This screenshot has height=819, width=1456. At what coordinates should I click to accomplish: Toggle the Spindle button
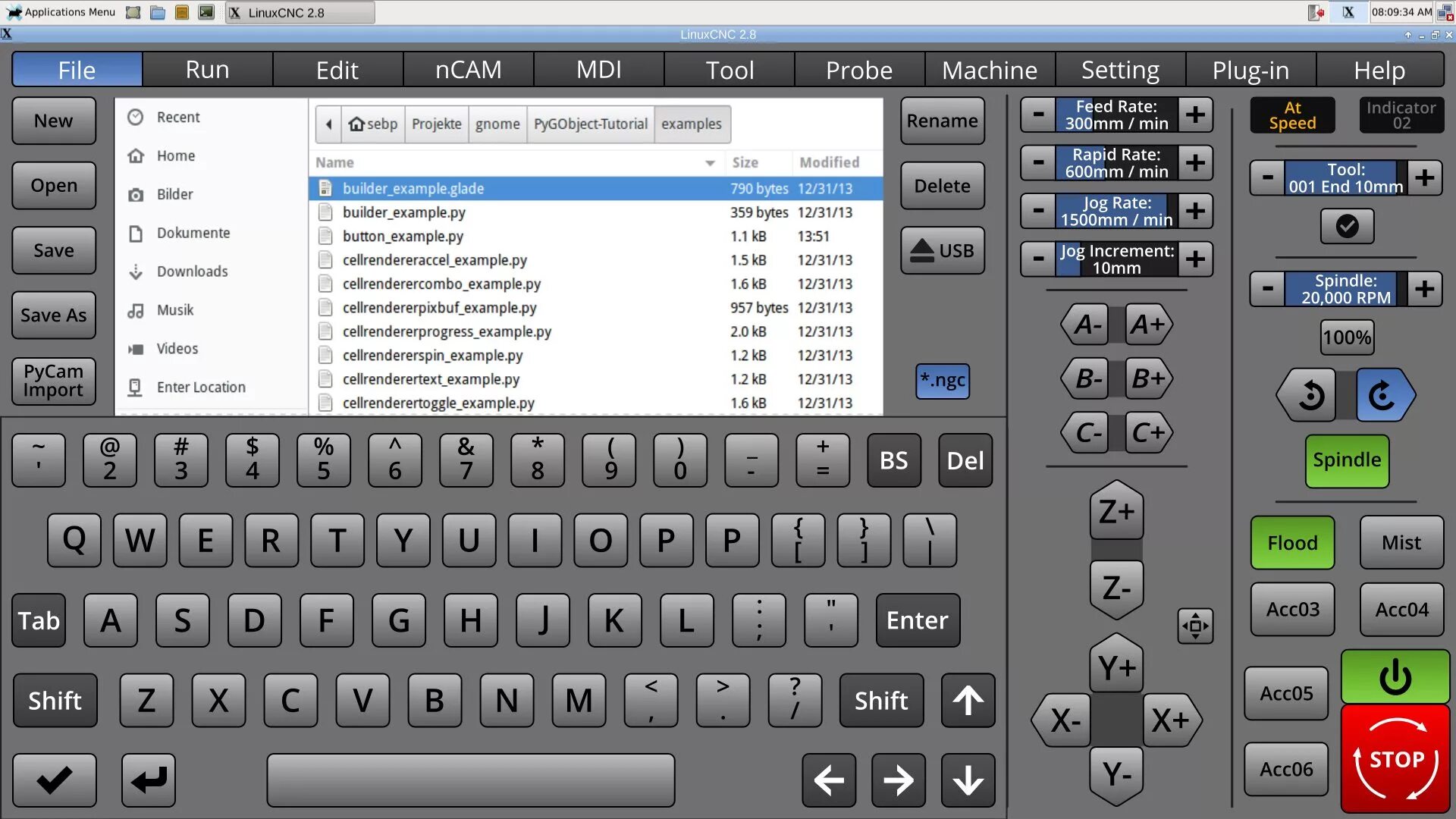click(1346, 460)
